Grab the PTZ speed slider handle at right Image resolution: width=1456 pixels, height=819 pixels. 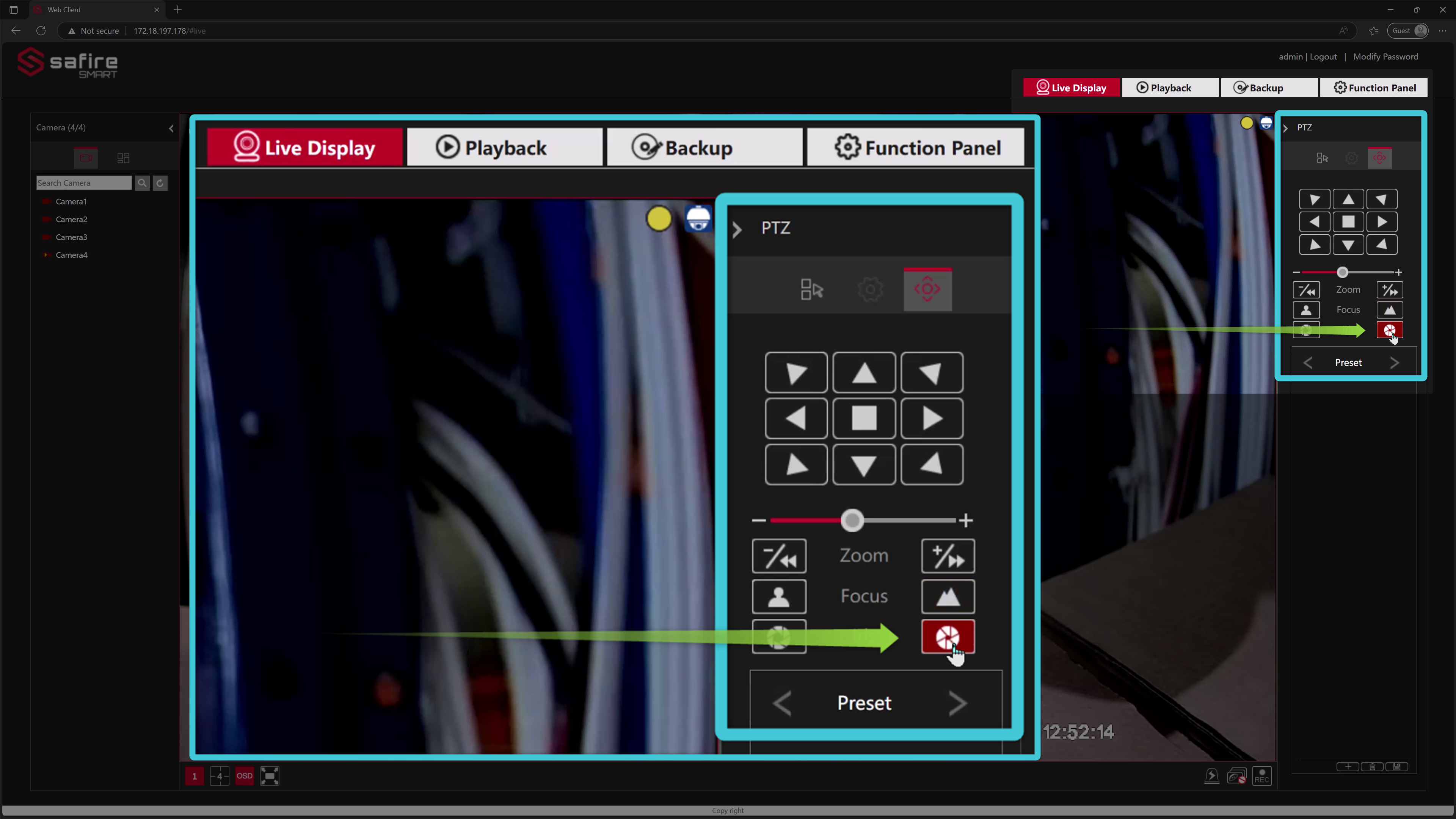pos(1342,273)
